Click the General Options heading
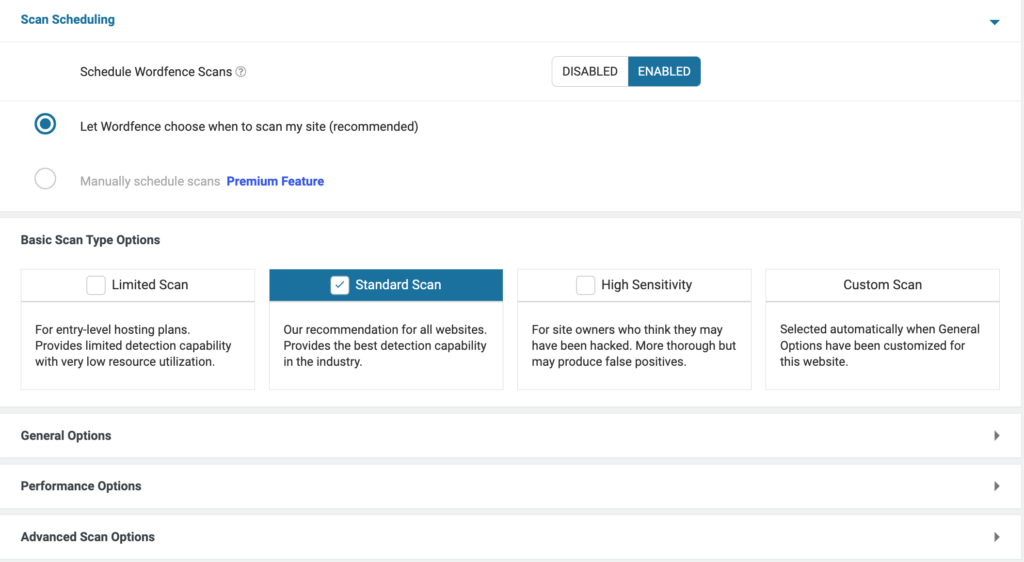Screen dimensions: 1024x562 coord(66,435)
